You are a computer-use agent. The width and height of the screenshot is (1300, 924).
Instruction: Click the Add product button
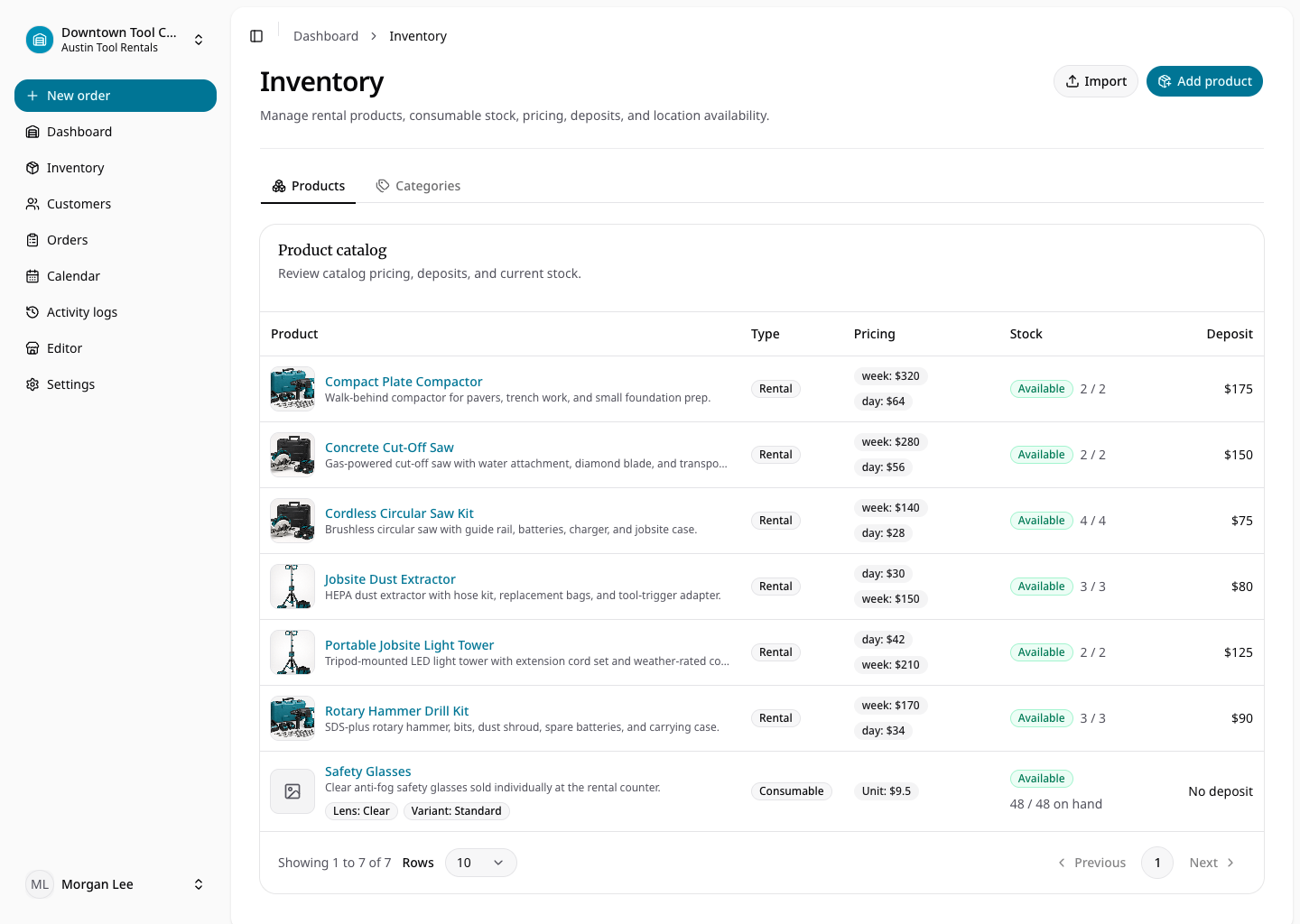coord(1204,81)
